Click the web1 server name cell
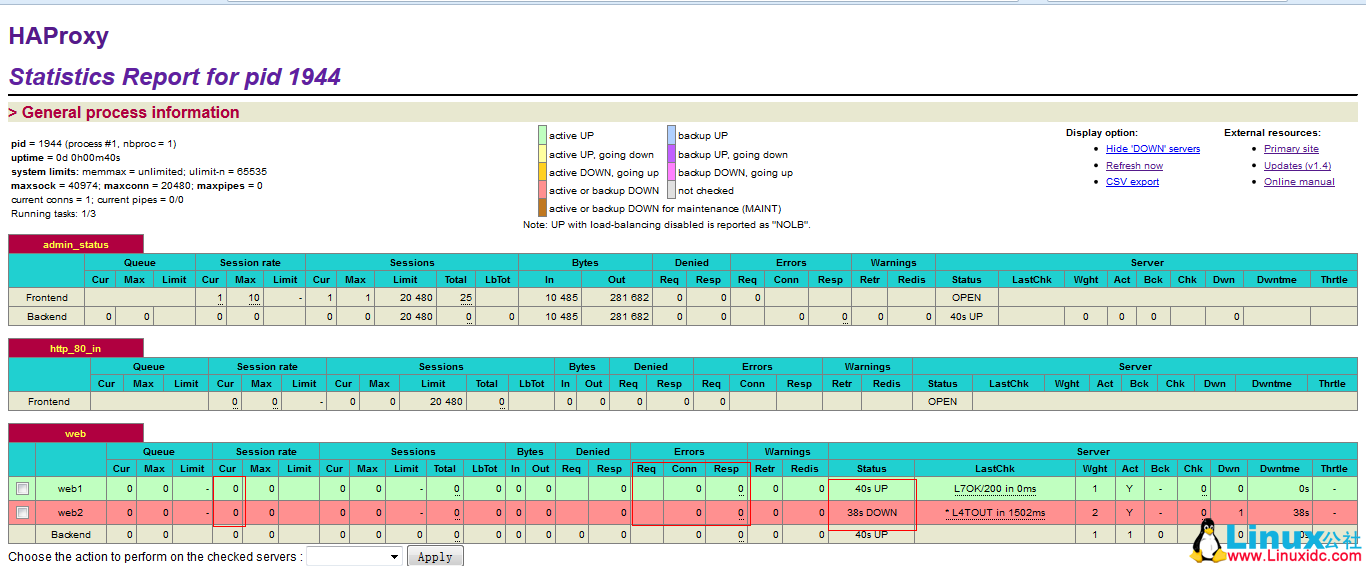 [x=70, y=489]
